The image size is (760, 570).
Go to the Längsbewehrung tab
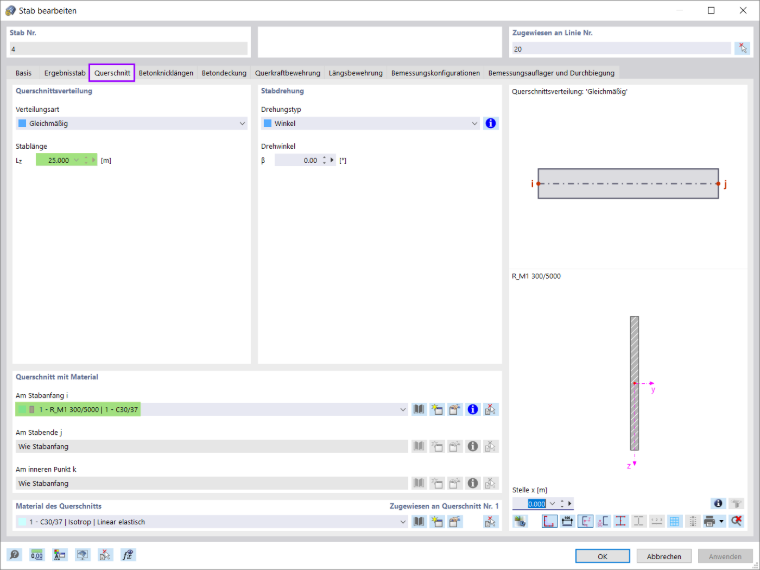click(355, 73)
